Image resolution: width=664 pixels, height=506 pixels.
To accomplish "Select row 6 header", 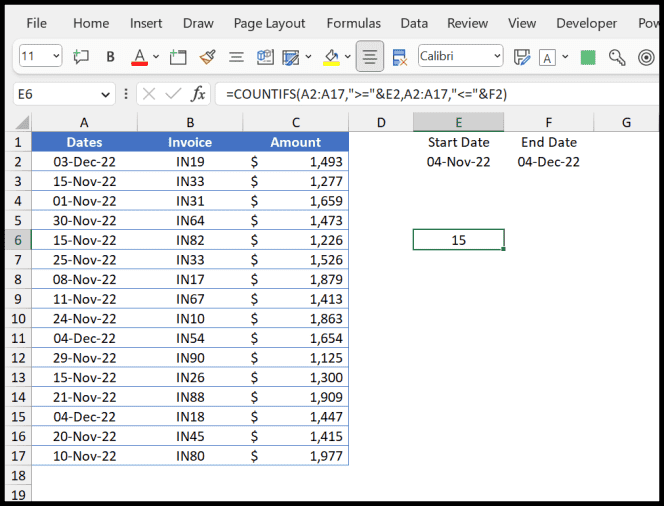I will tap(16, 240).
